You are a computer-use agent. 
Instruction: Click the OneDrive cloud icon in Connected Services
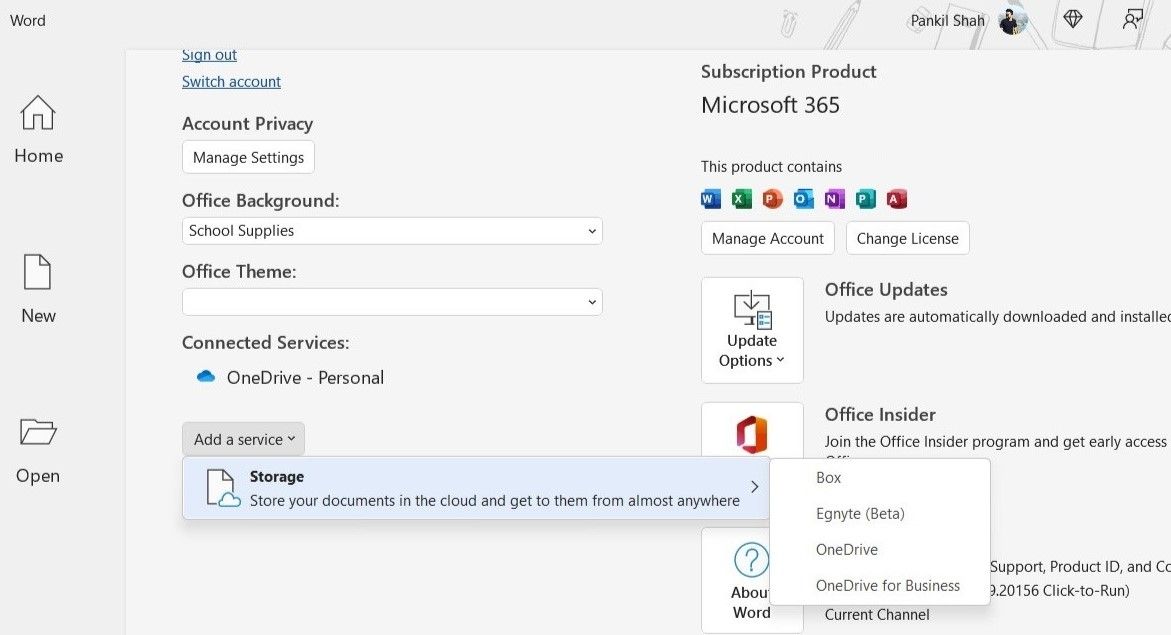205,377
